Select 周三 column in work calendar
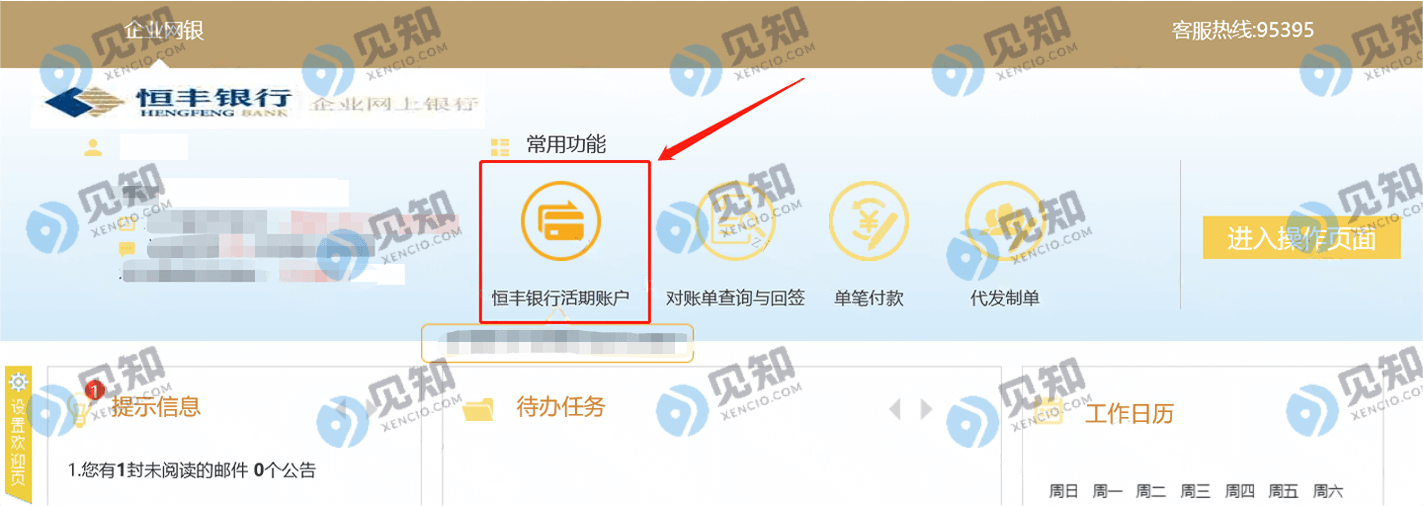The height and width of the screenshot is (506, 1423). tap(1196, 491)
